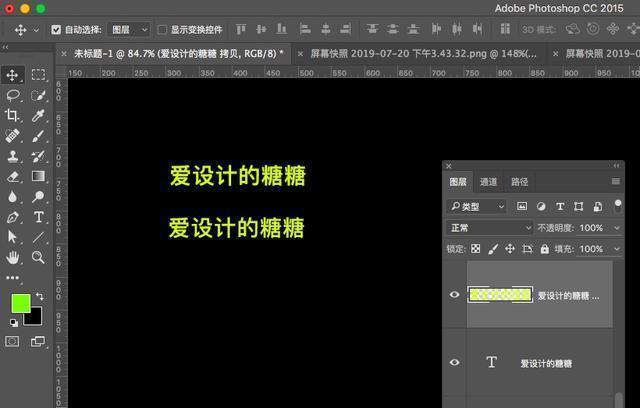The image size is (640, 408).
Task: Select the Eraser tool
Action: (12, 176)
